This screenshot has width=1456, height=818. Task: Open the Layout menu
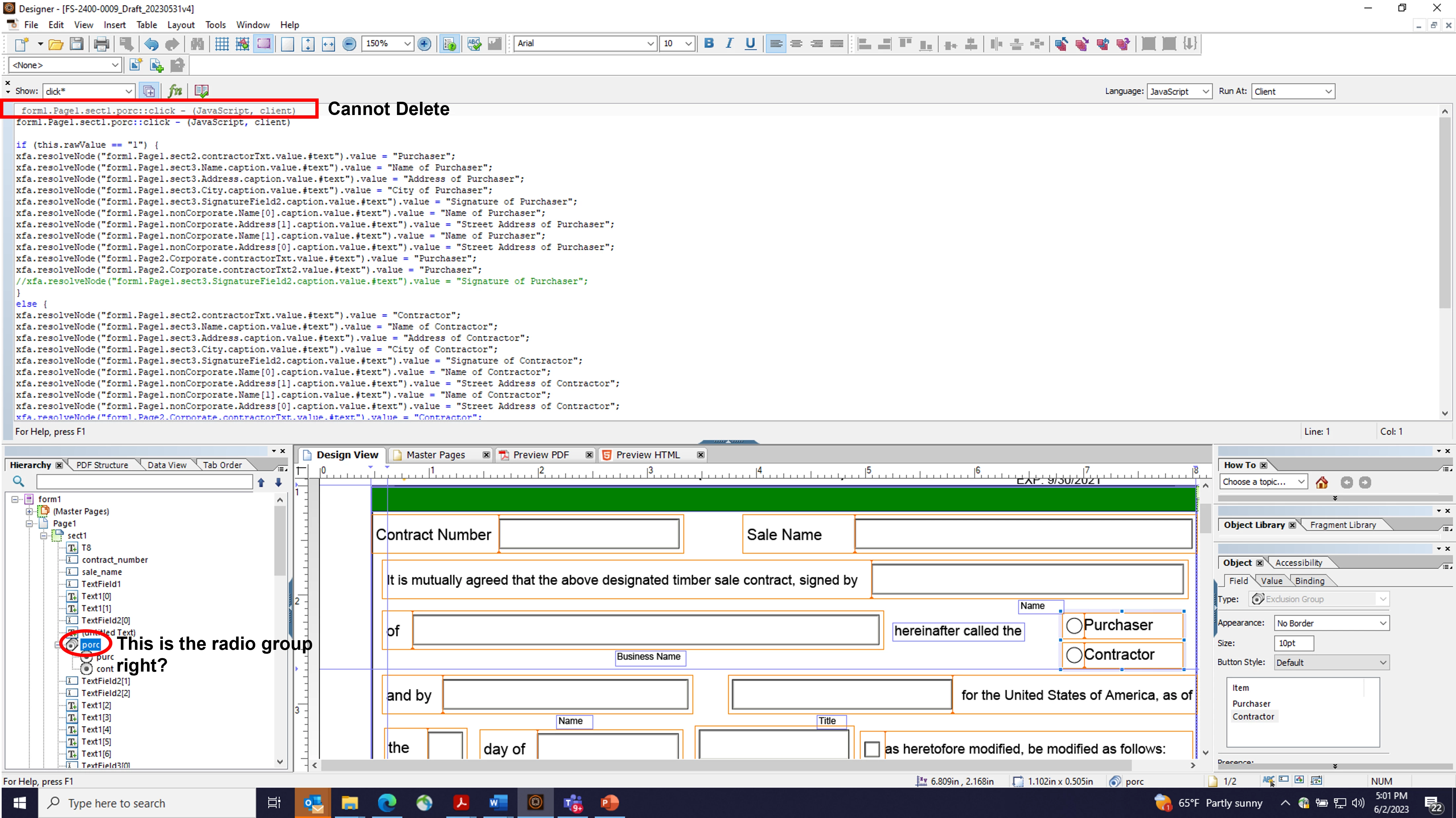coord(180,25)
